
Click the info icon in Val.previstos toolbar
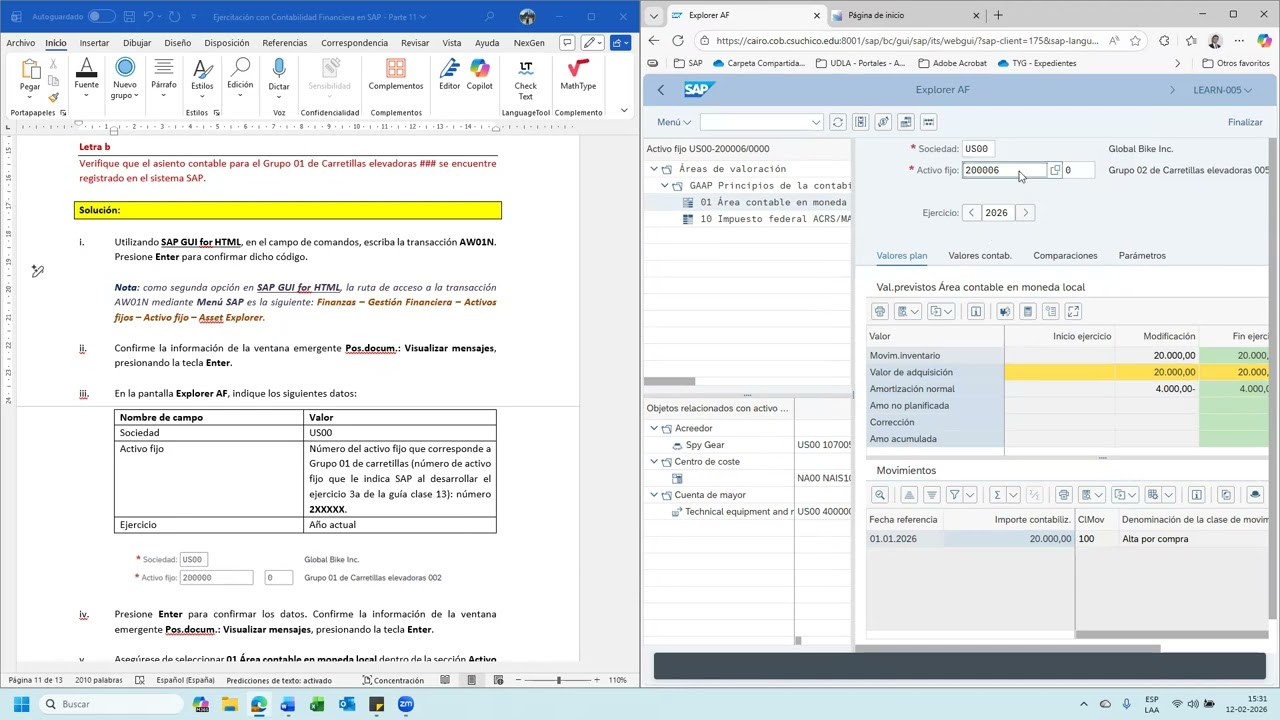[x=977, y=312]
